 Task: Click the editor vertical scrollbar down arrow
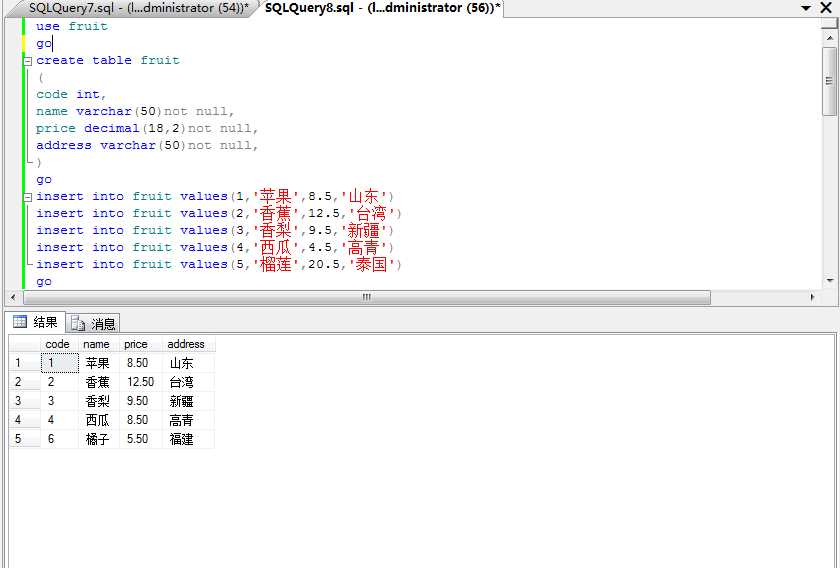tap(830, 280)
